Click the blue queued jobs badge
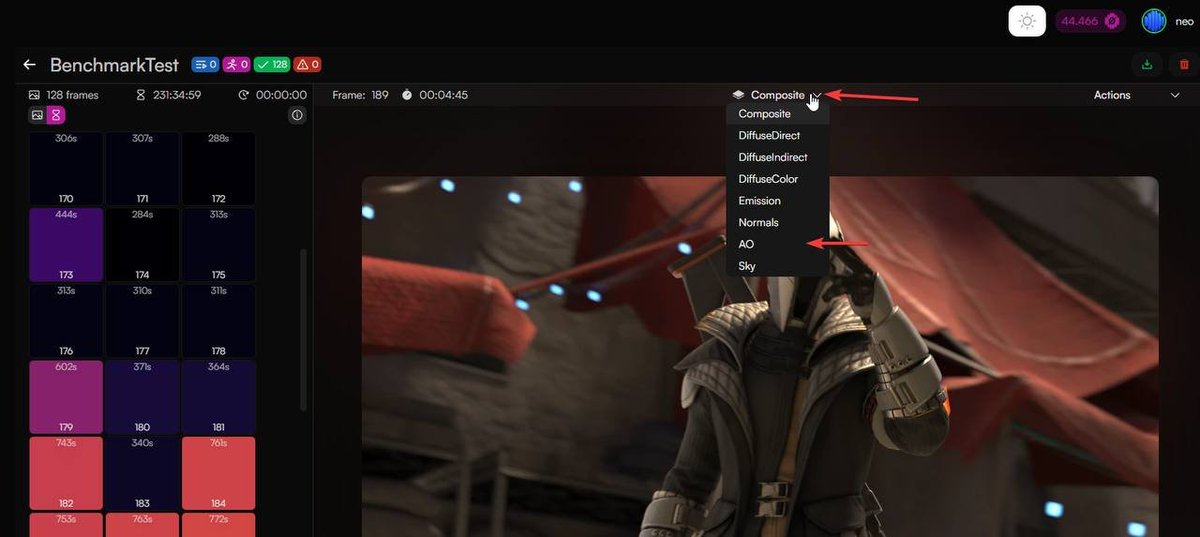 204,65
